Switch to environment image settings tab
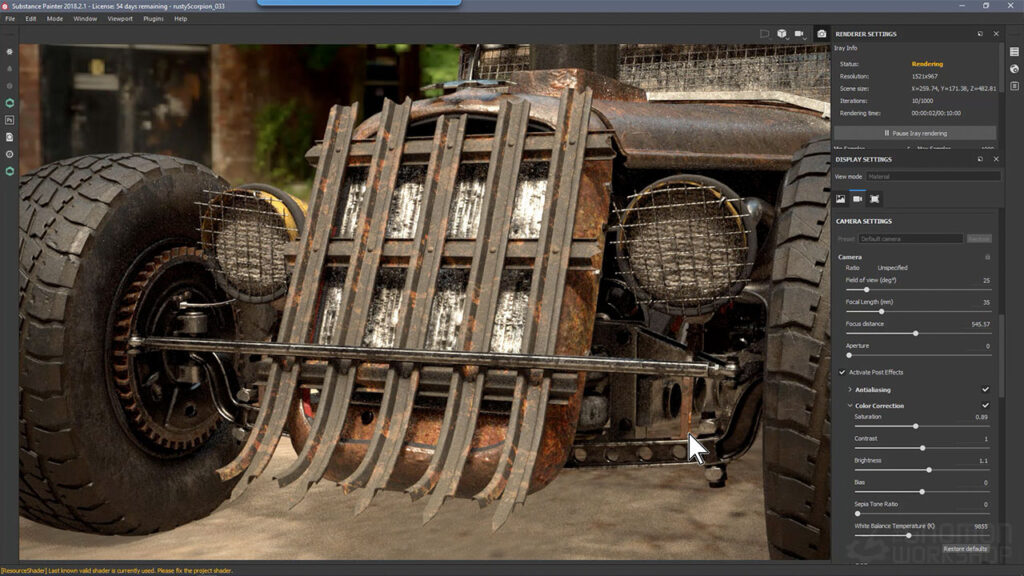The height and width of the screenshot is (576, 1024). (840, 199)
